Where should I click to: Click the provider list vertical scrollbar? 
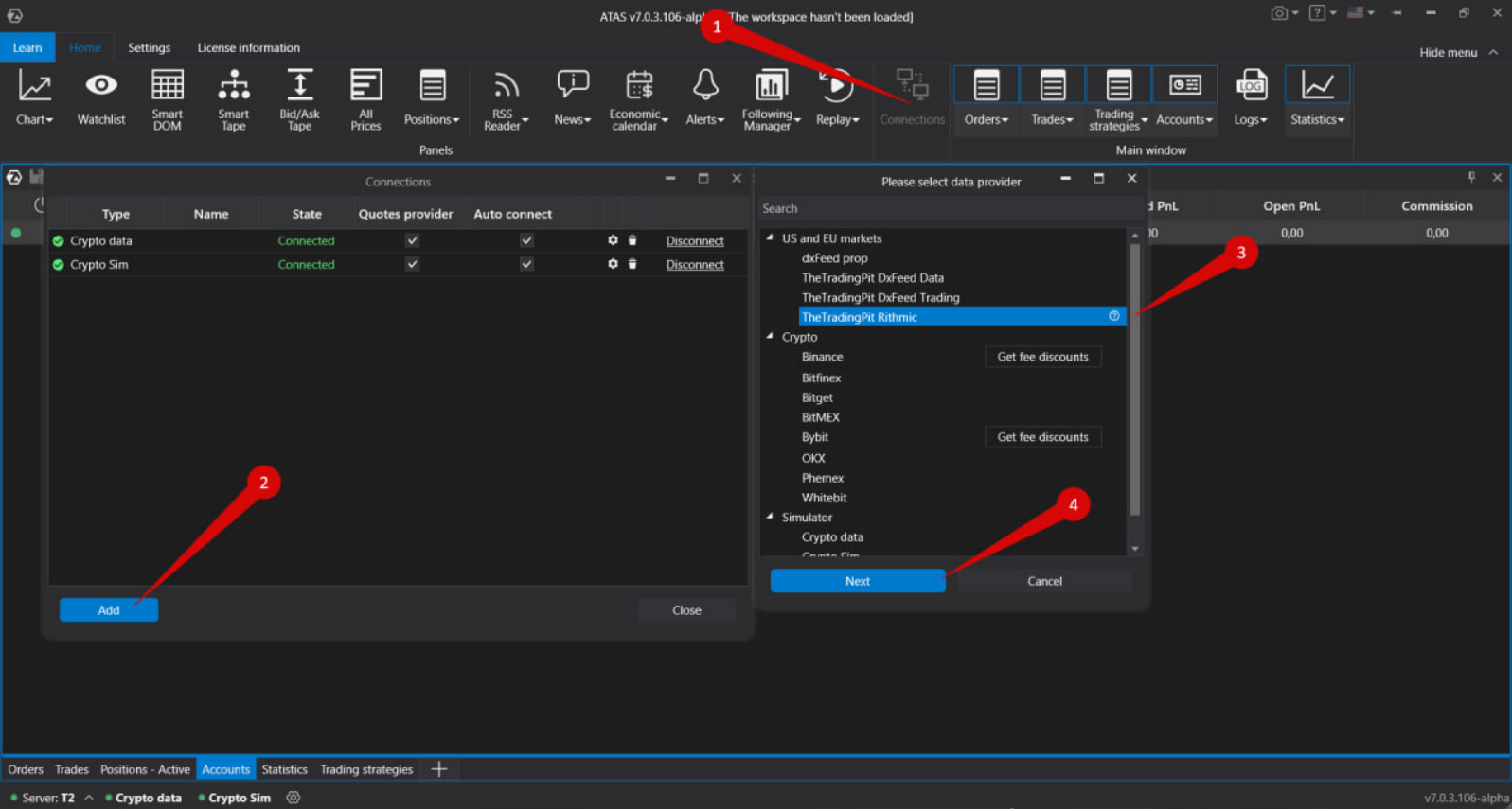coord(1134,378)
